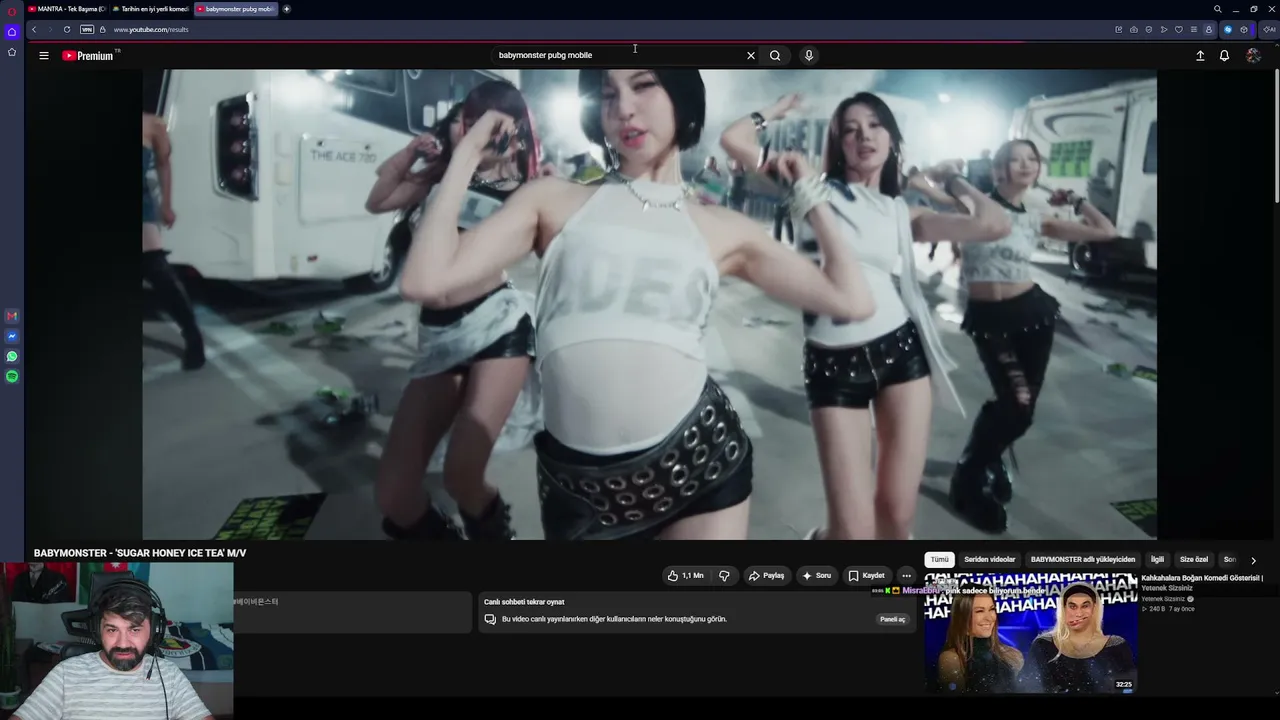Switch to the MANTRA browser tab
This screenshot has width=1280, height=720.
[x=67, y=9]
